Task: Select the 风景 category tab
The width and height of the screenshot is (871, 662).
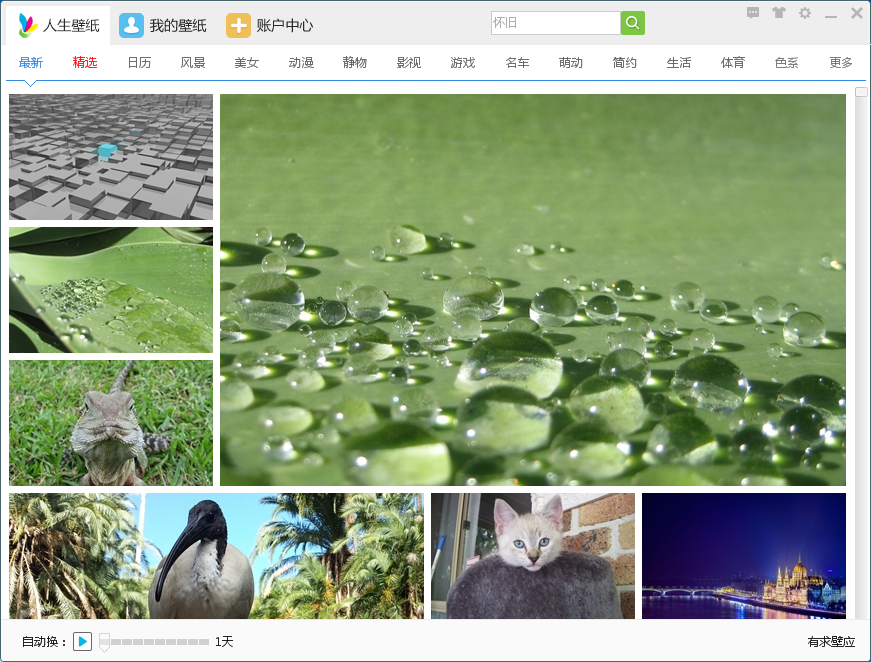Action: (193, 63)
